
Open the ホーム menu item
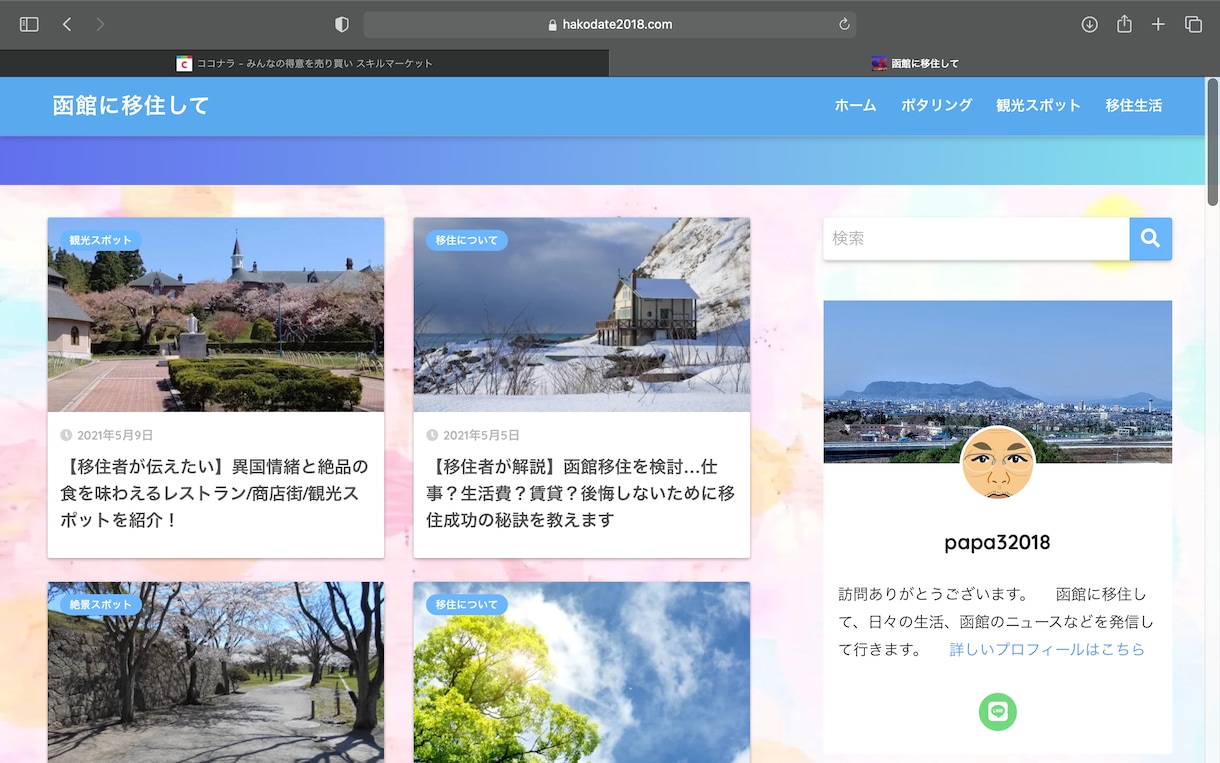point(855,105)
